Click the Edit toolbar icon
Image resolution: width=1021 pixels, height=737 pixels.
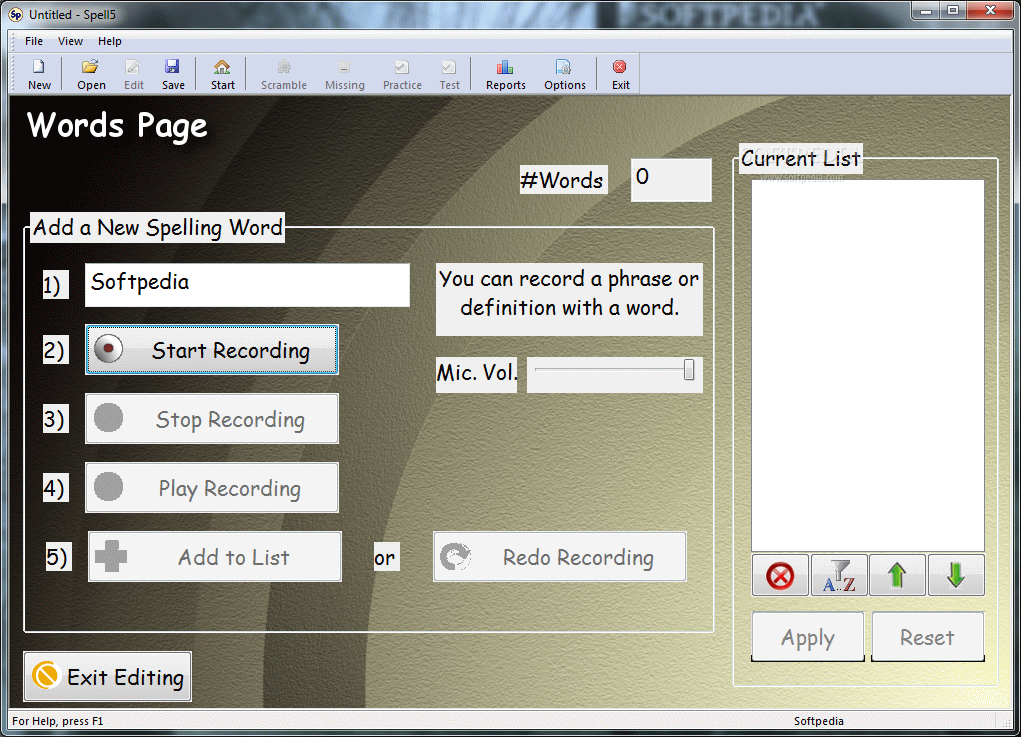(133, 74)
